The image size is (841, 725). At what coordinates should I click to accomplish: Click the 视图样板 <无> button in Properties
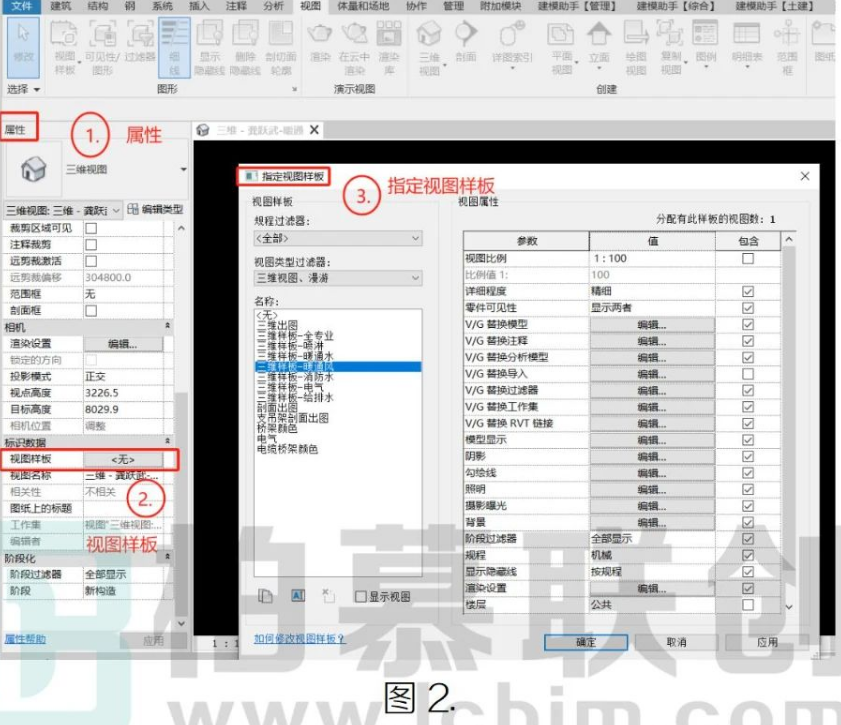pyautogui.click(x=123, y=460)
